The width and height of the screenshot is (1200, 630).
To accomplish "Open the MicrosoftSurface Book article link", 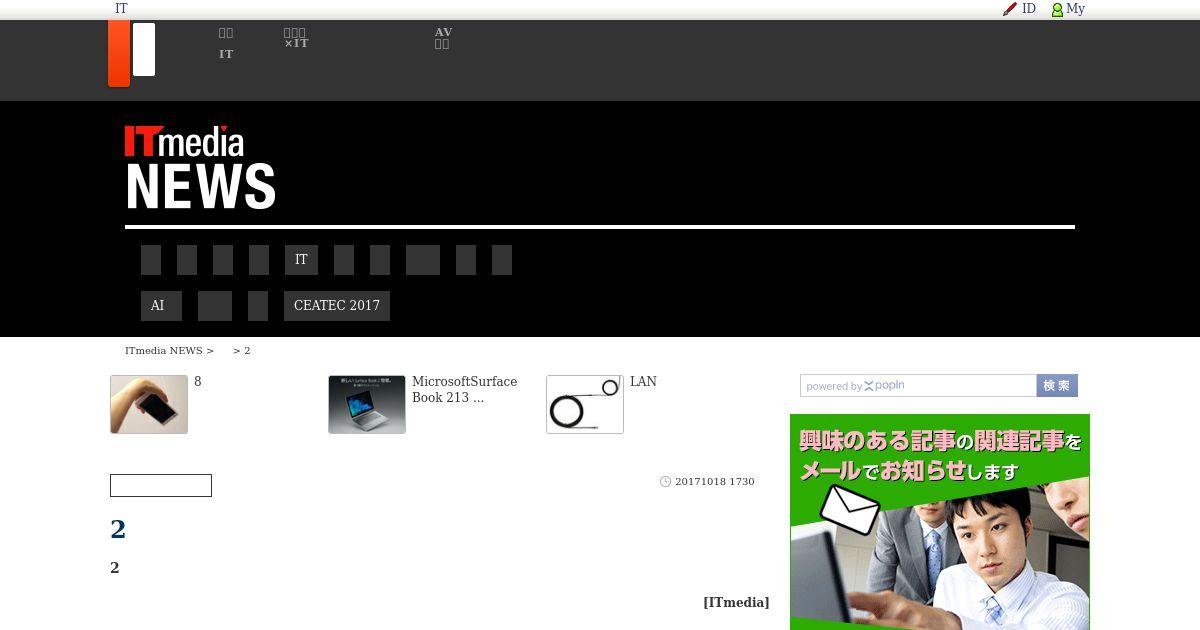I will coord(465,390).
